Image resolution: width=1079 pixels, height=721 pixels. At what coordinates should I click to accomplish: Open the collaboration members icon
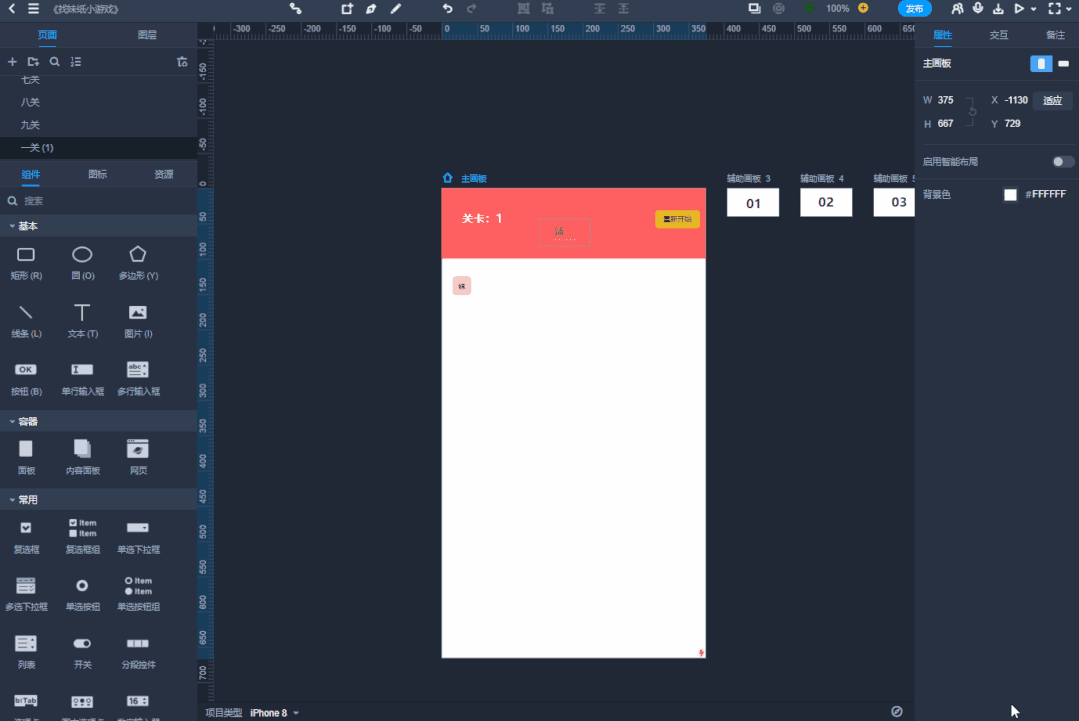957,9
